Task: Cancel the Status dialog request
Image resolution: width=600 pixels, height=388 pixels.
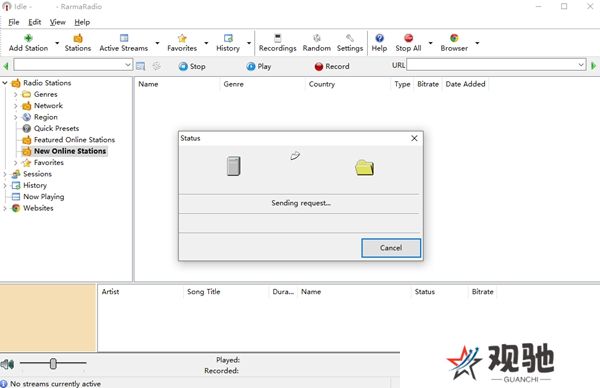Action: pos(391,248)
